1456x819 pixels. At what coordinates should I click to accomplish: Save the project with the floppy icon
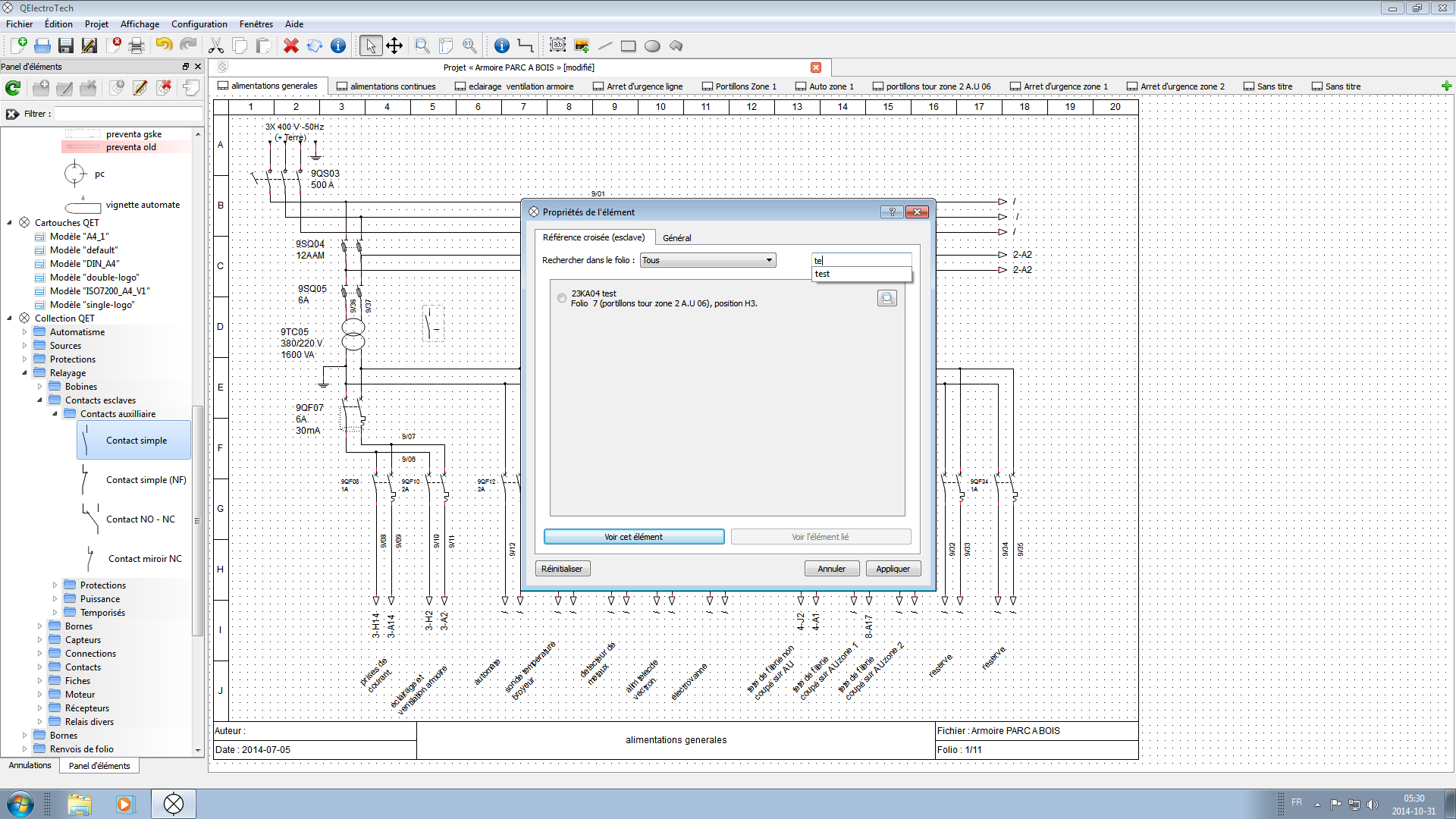pos(66,45)
